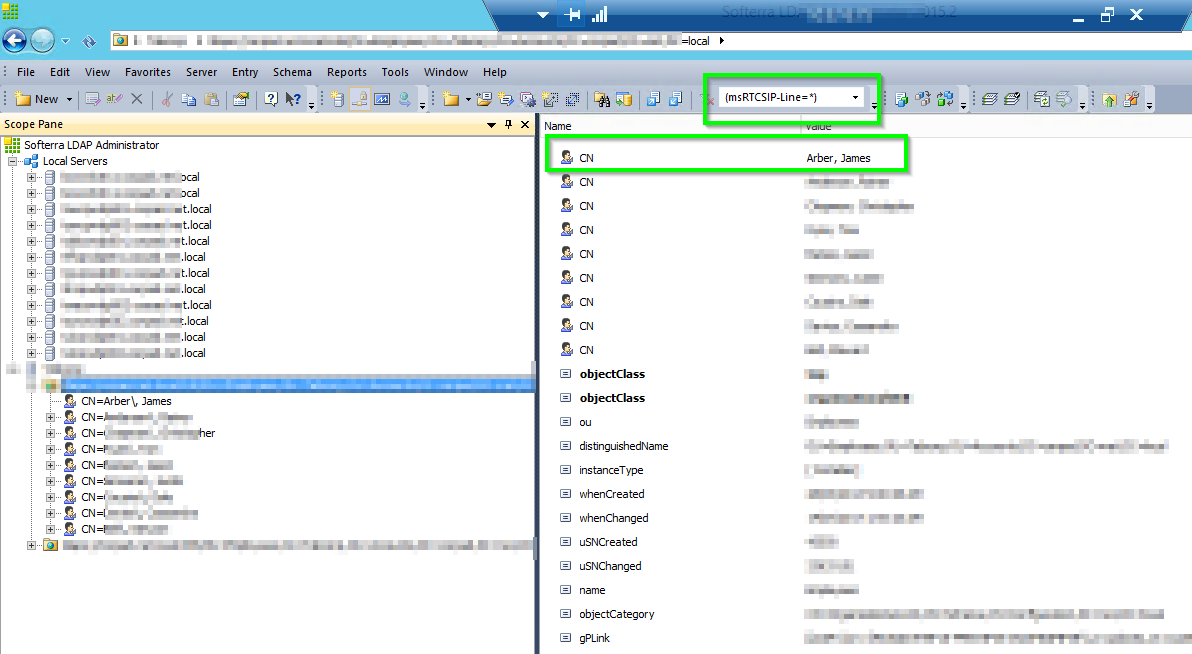1192x654 pixels.
Task: Click the refresh list toolbar icon
Action: click(1041, 99)
